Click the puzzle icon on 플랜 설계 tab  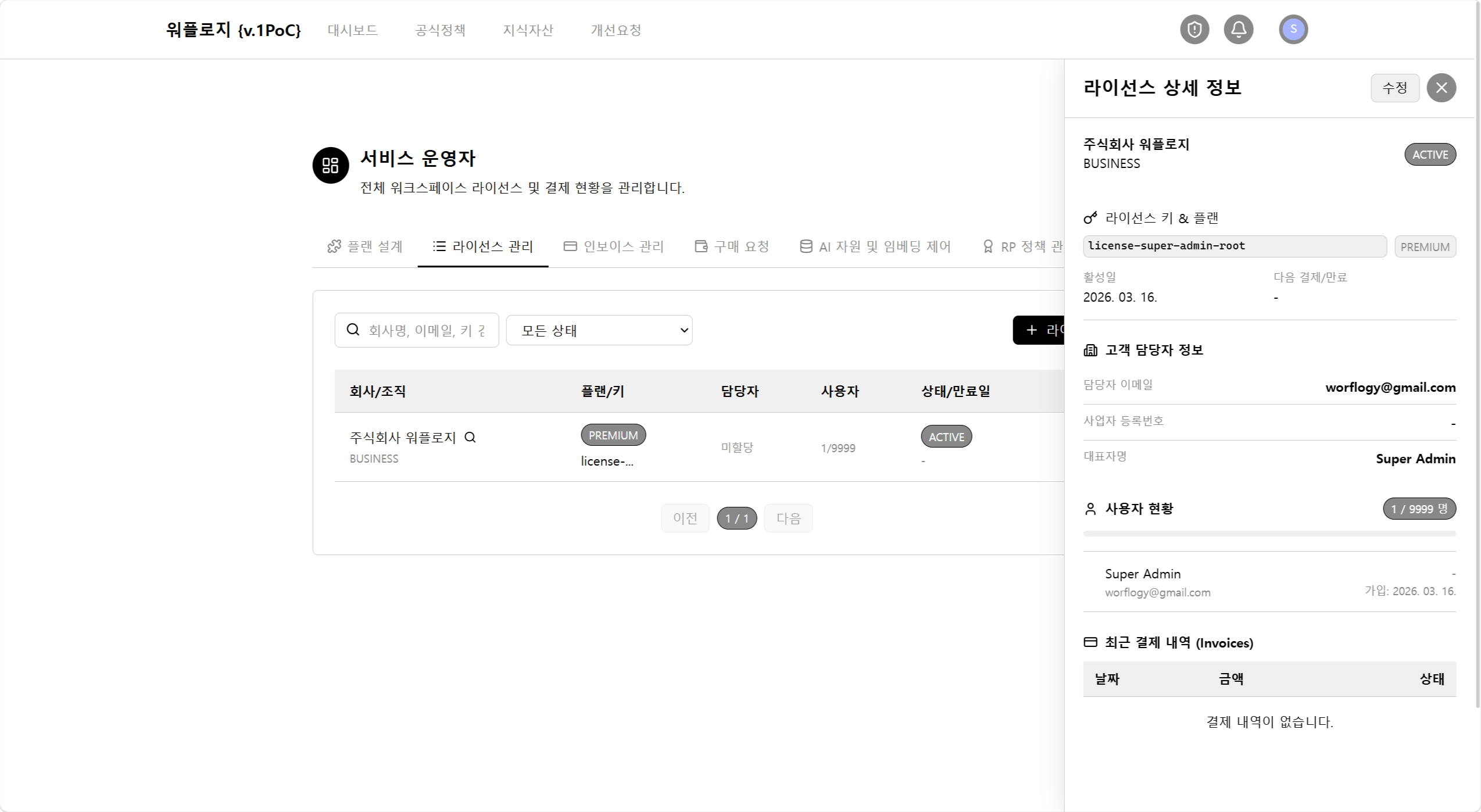(334, 246)
